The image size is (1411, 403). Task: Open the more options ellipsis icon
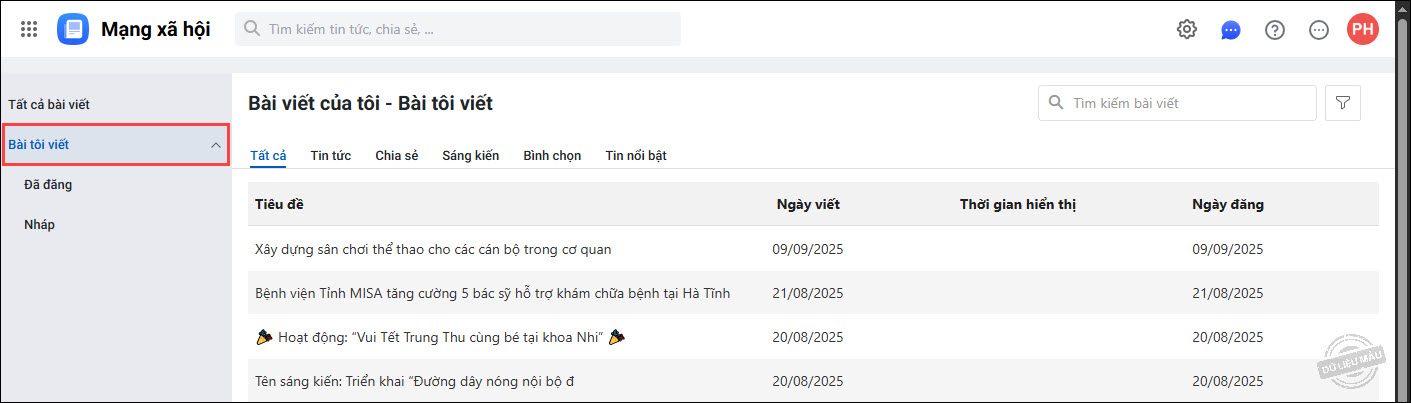[x=1319, y=29]
